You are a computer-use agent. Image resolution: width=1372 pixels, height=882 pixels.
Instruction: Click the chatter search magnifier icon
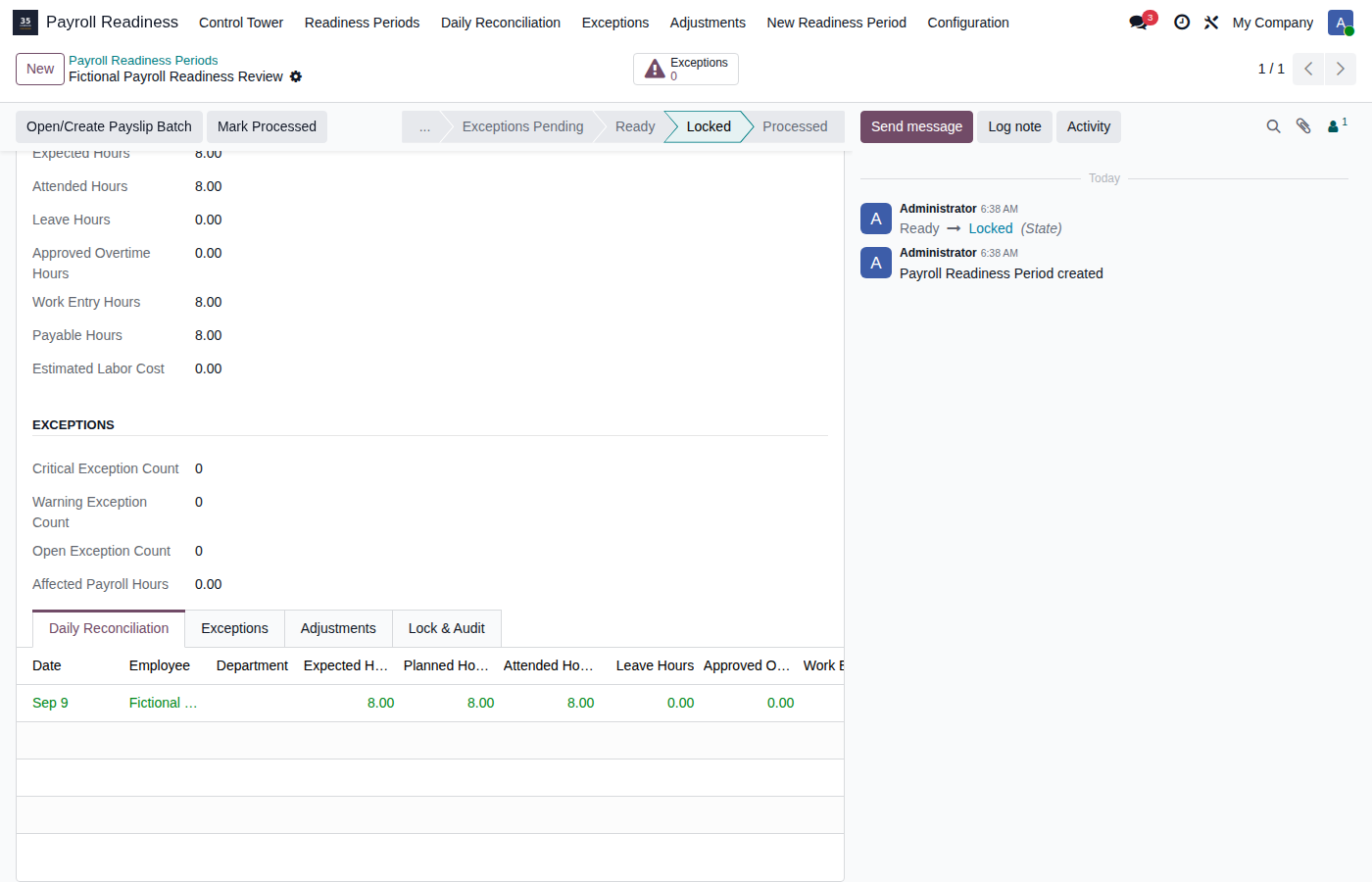tap(1273, 126)
